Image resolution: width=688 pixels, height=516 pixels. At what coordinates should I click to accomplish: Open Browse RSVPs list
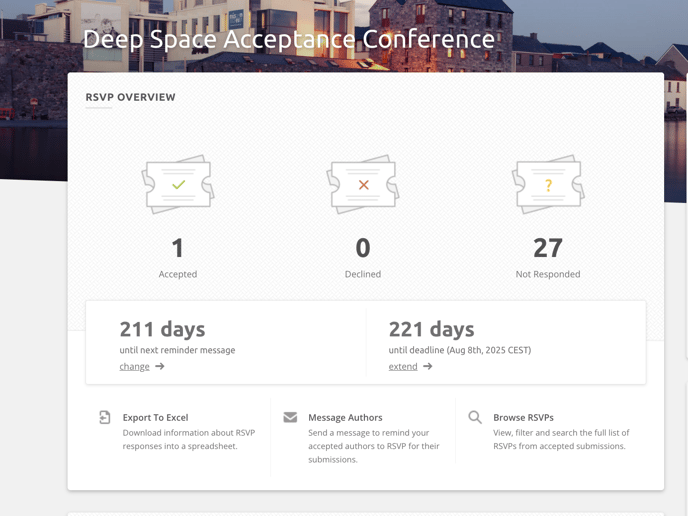pyautogui.click(x=523, y=417)
